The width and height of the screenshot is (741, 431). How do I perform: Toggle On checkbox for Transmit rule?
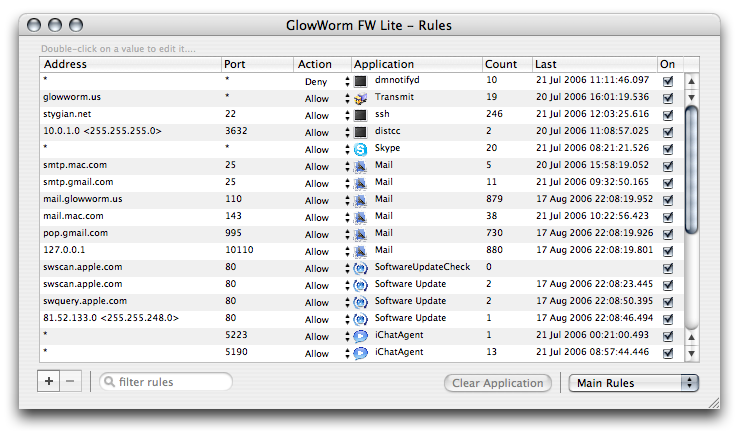[668, 98]
